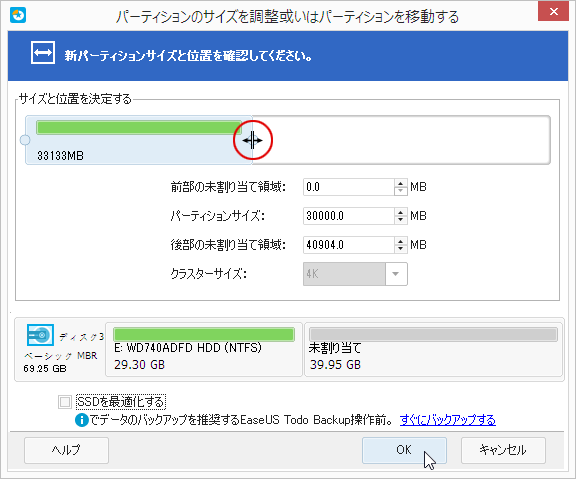Click the EaseUS app icon in title bar
This screenshot has height=479, width=576.
18,15
